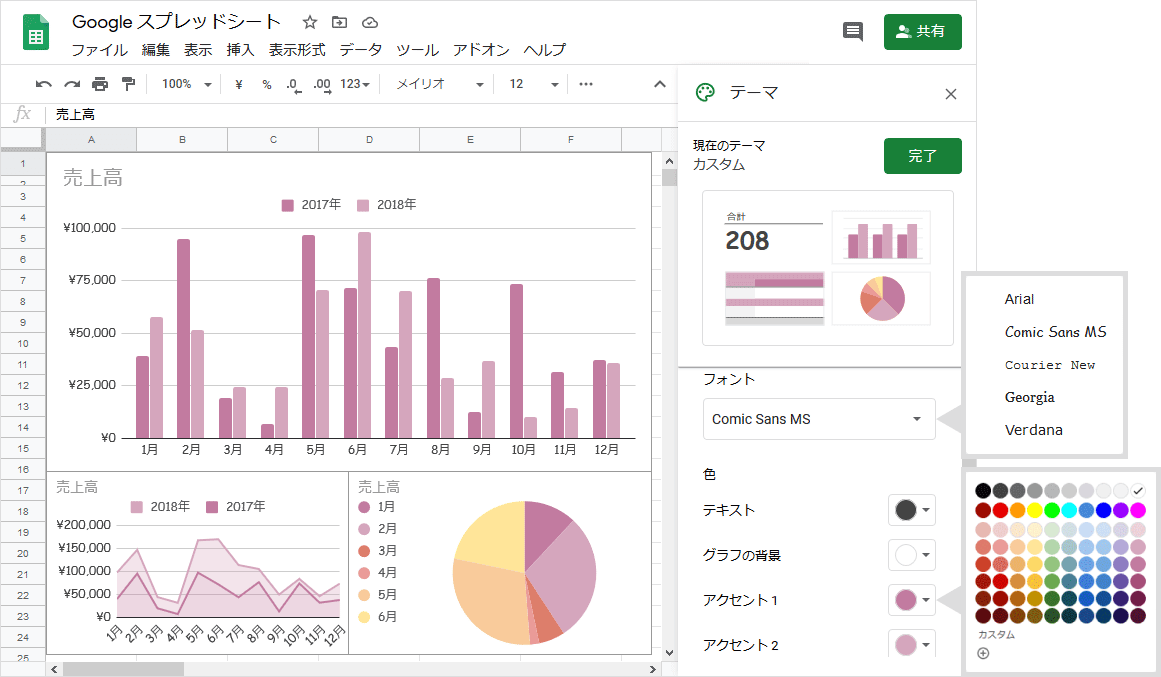This screenshot has height=677, width=1161.
Task: Open the アクセント 1 color dropdown
Action: (911, 600)
